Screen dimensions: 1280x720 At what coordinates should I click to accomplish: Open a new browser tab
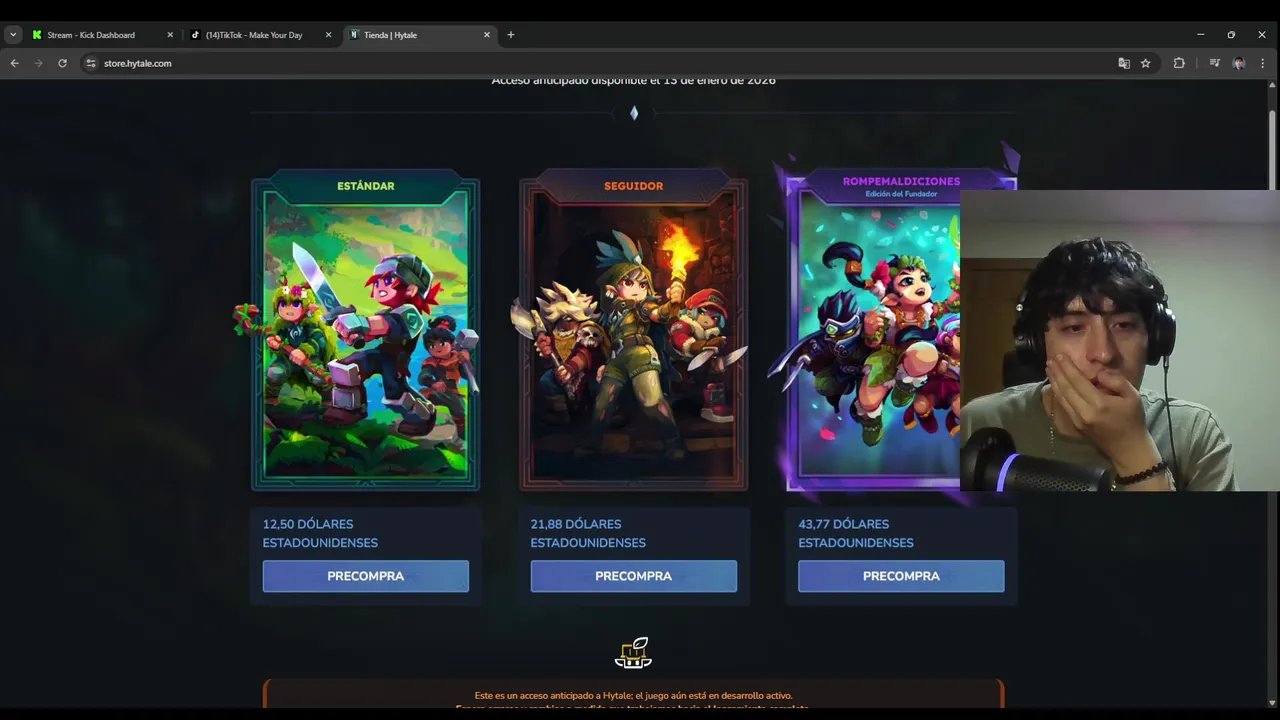pyautogui.click(x=511, y=35)
